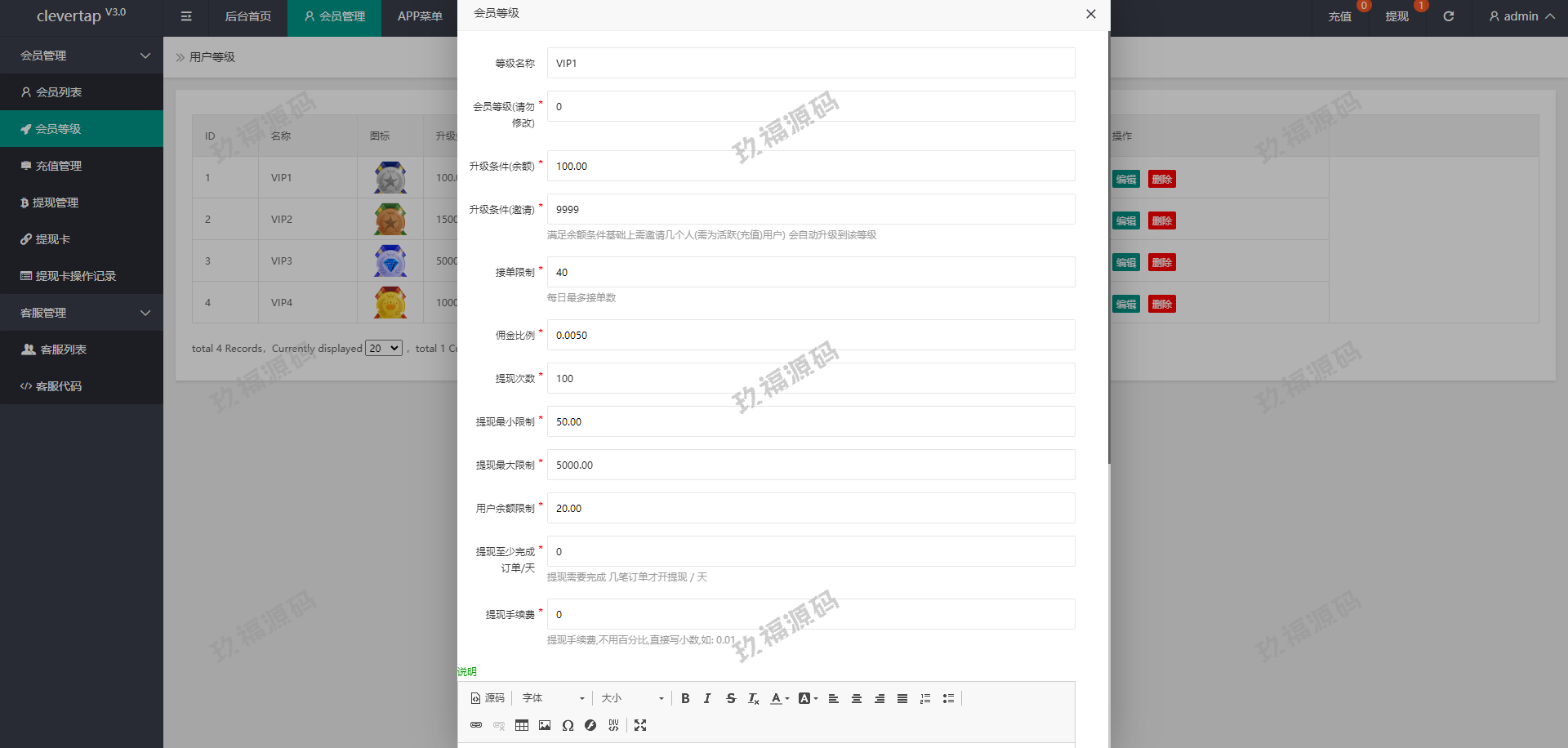Open the font size (大小) dropdown
Viewport: 1568px width, 748px height.
point(632,698)
